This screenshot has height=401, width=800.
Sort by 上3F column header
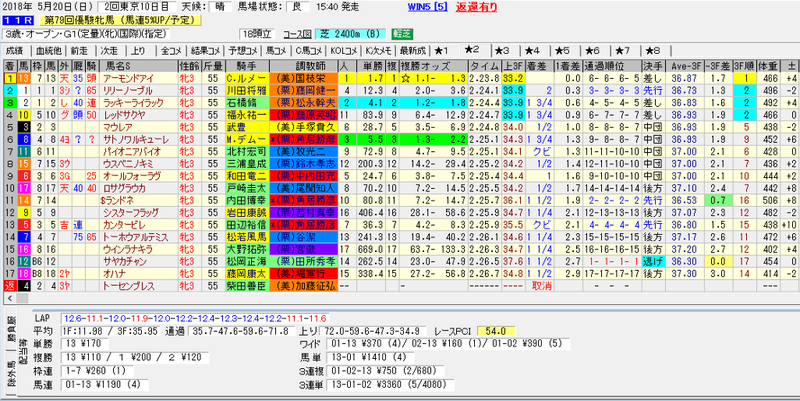coord(512,66)
